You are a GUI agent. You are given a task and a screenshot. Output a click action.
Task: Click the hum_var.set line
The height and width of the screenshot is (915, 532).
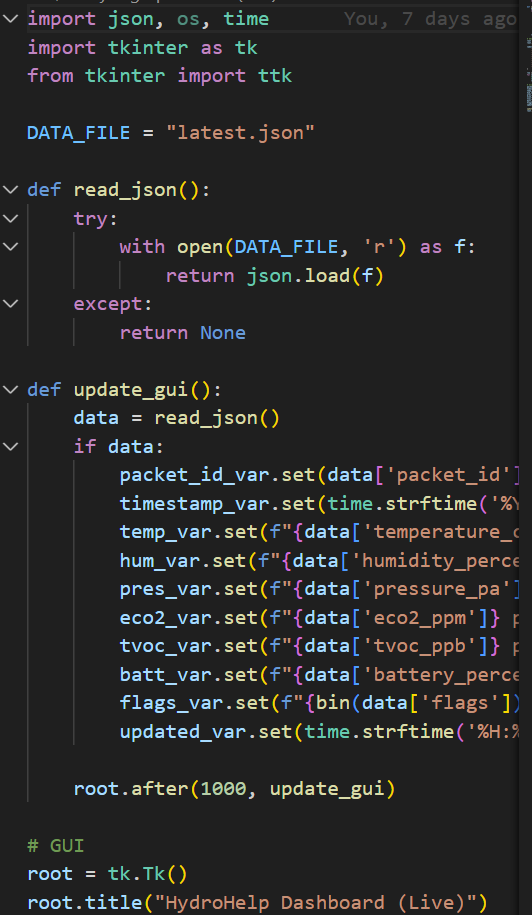pos(319,561)
